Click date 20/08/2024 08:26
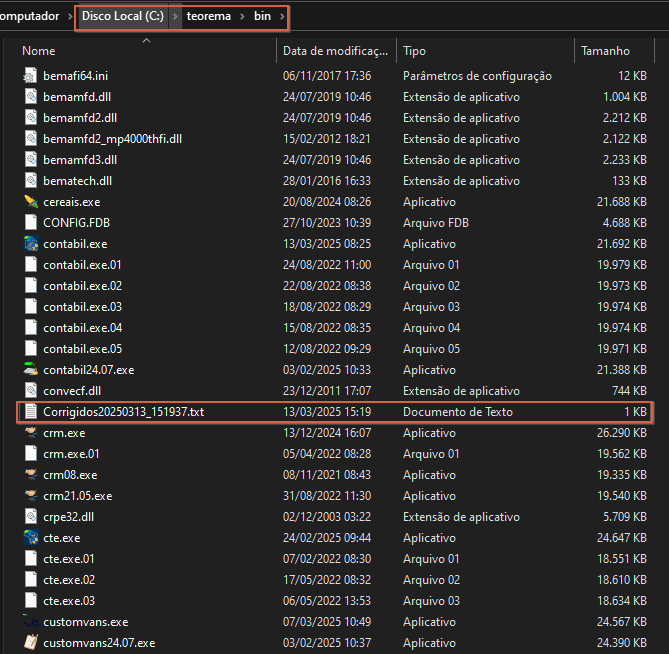Screen dimensions: 669x654 (327, 202)
